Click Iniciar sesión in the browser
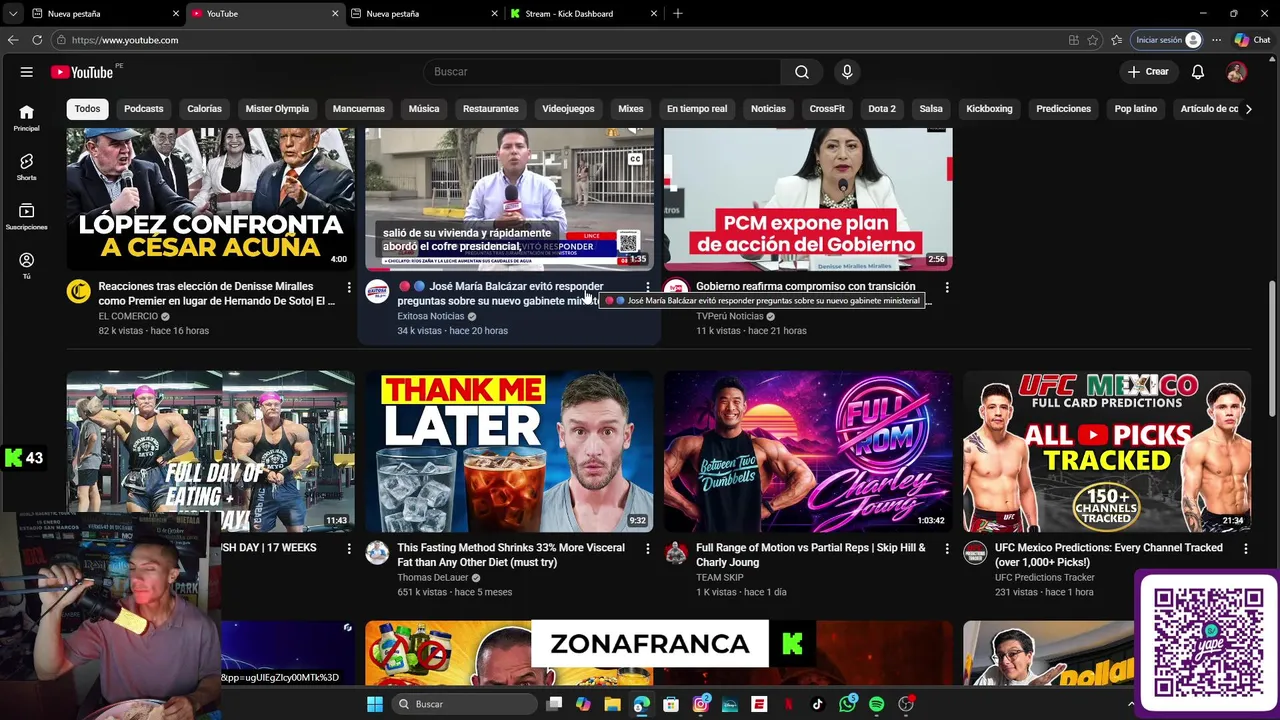 point(1167,40)
